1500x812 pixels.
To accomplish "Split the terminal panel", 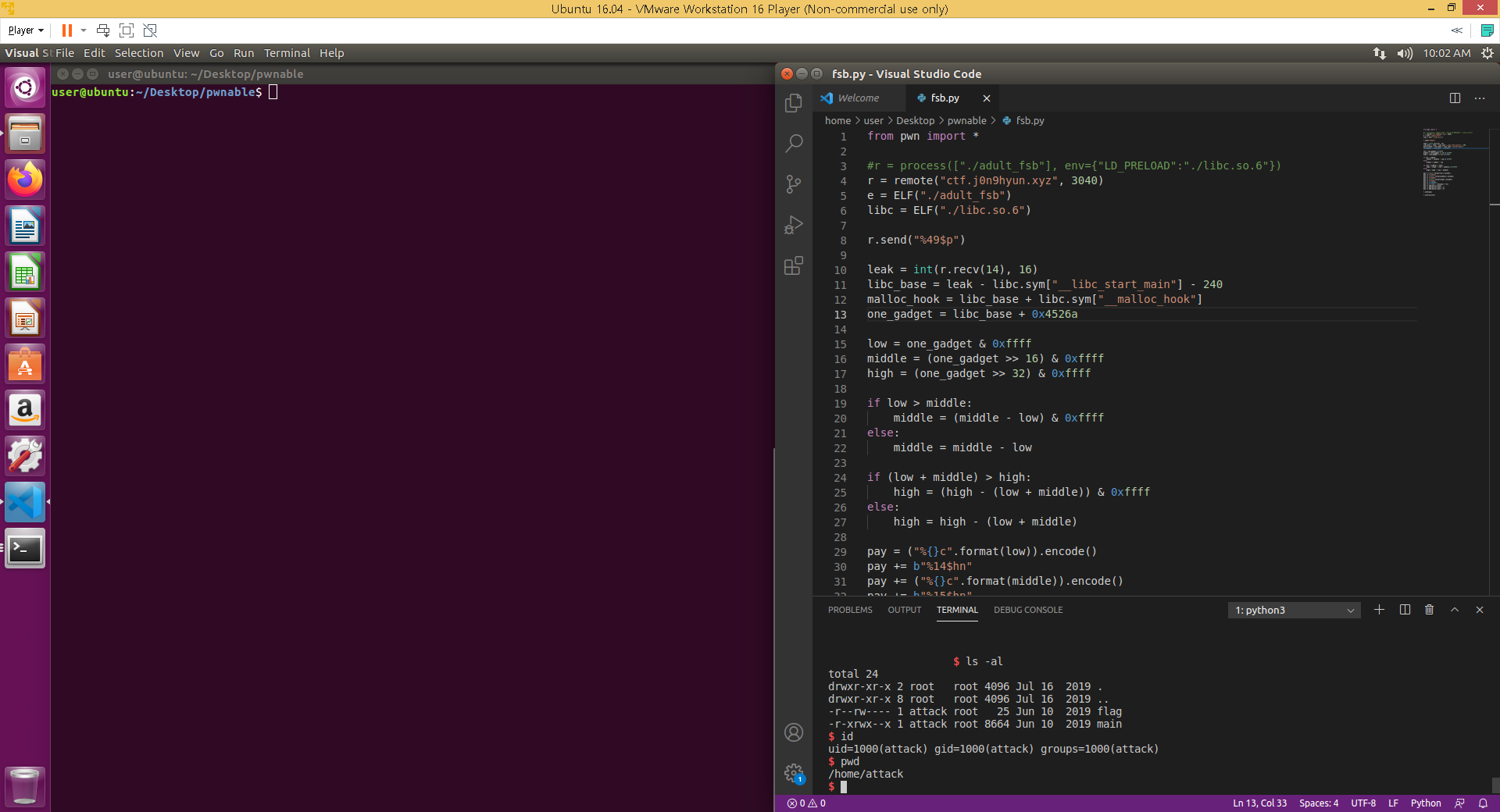I will pyautogui.click(x=1405, y=610).
